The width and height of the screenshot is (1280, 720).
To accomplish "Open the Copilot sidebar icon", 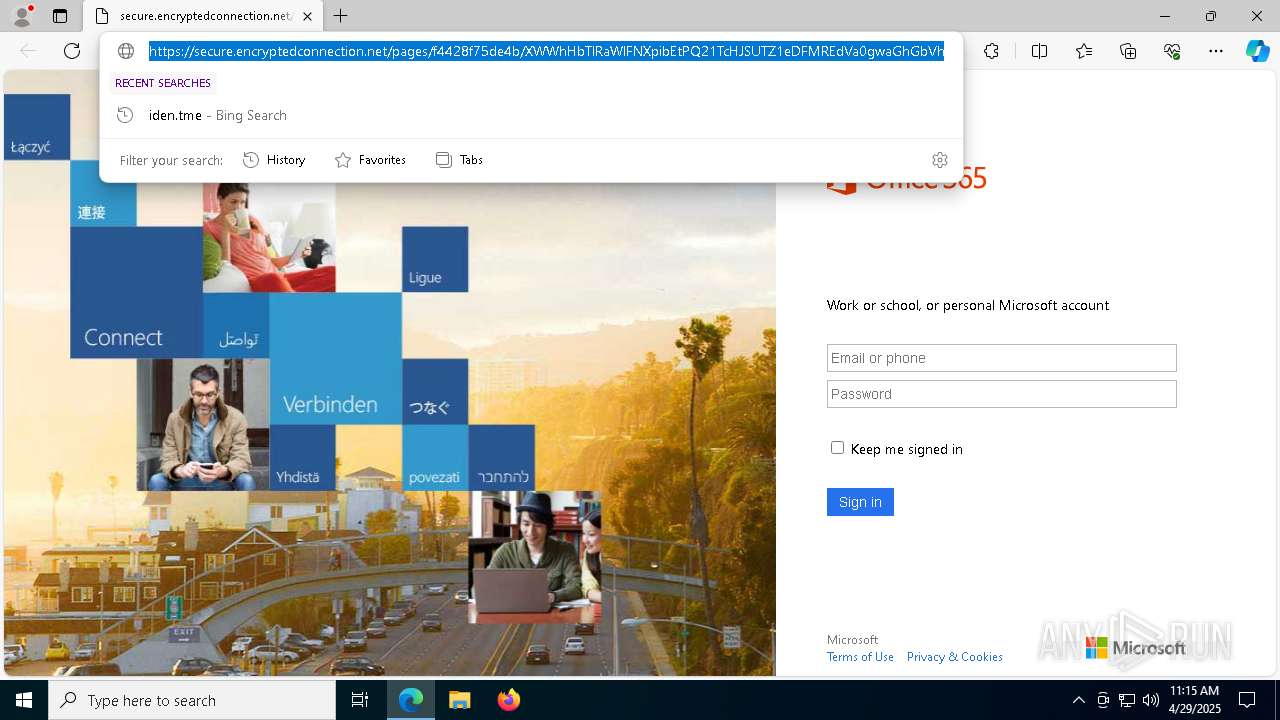I will click(1257, 51).
